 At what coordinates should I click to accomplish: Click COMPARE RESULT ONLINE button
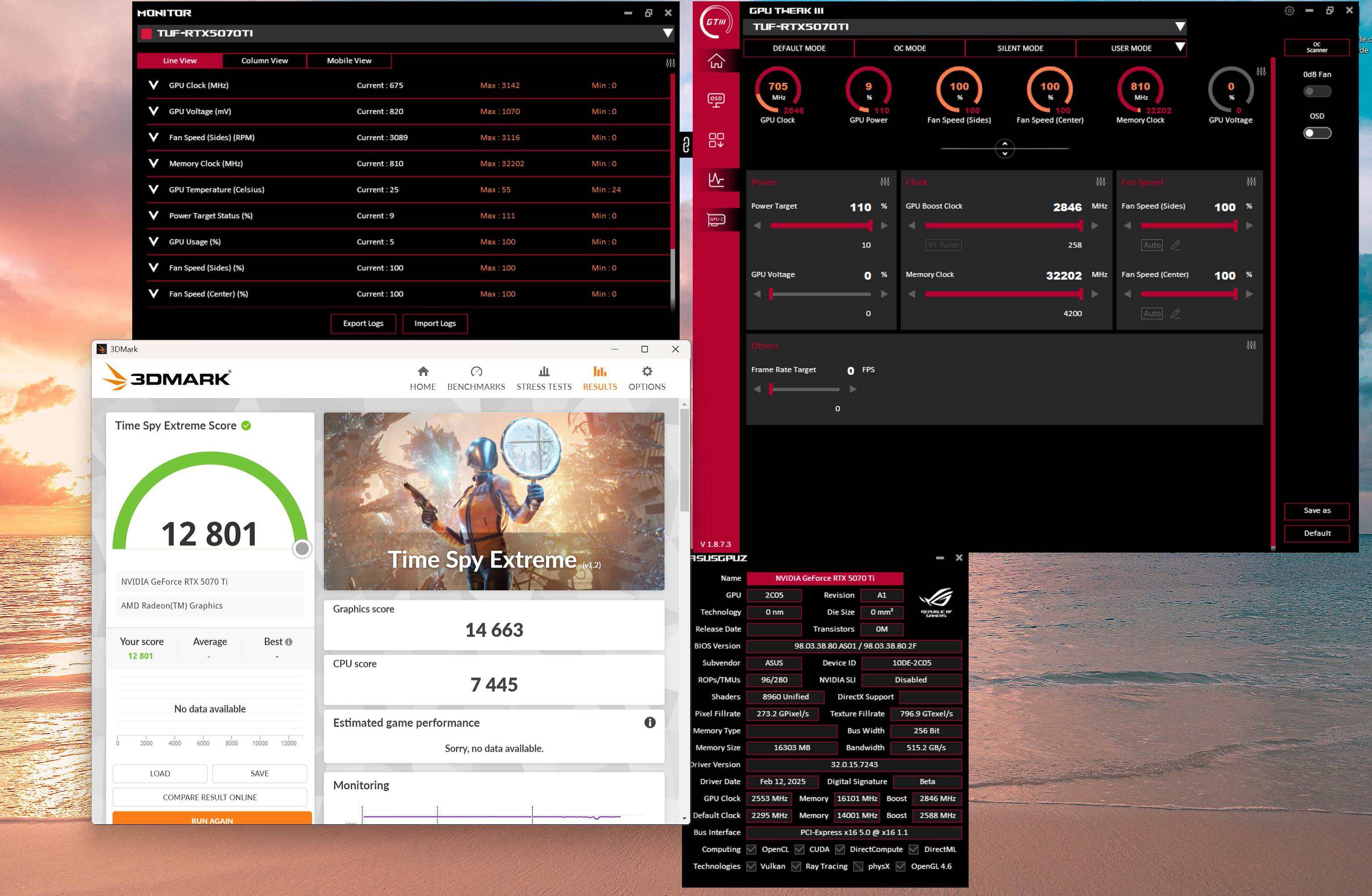210,797
